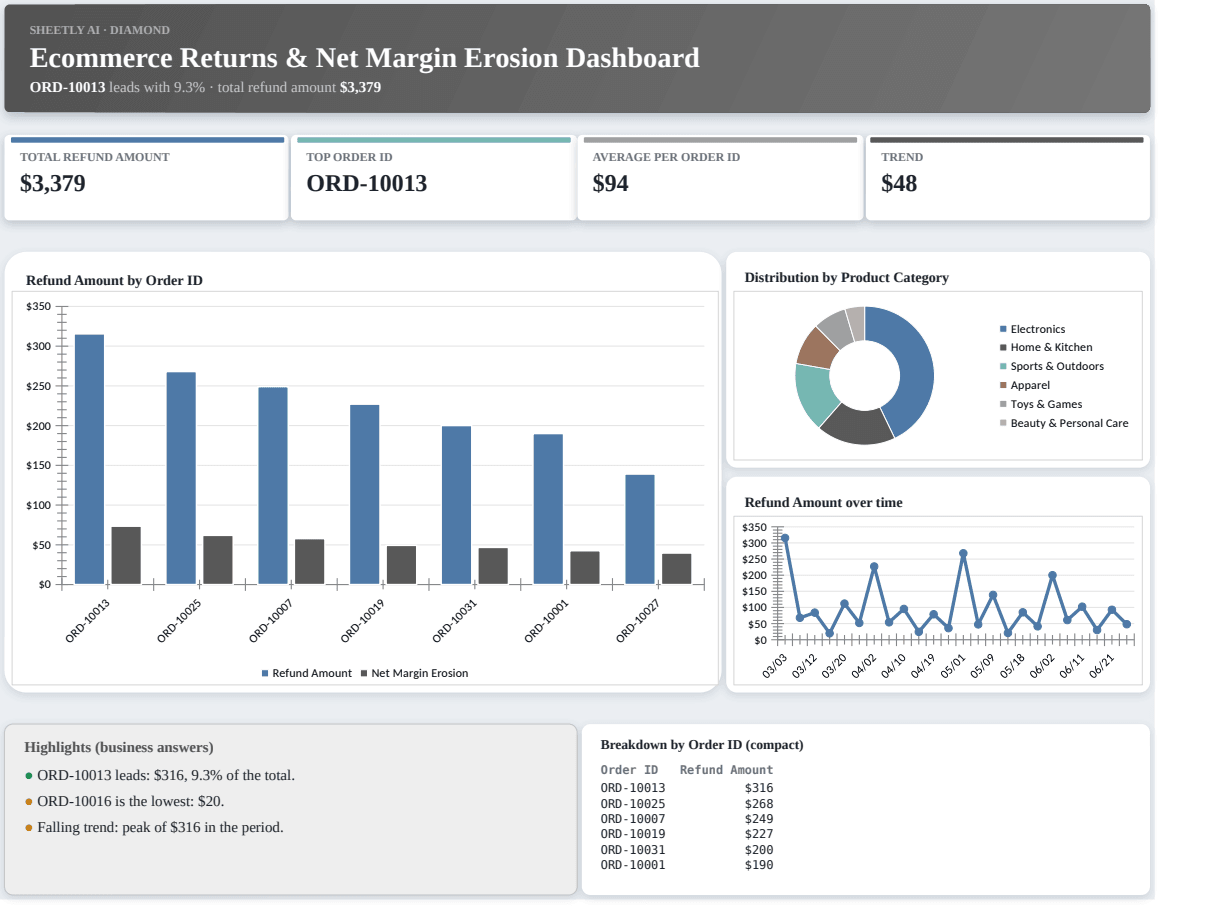Click the ORD-10025 blue refund bar
This screenshot has height=922, width=1227.
point(181,478)
